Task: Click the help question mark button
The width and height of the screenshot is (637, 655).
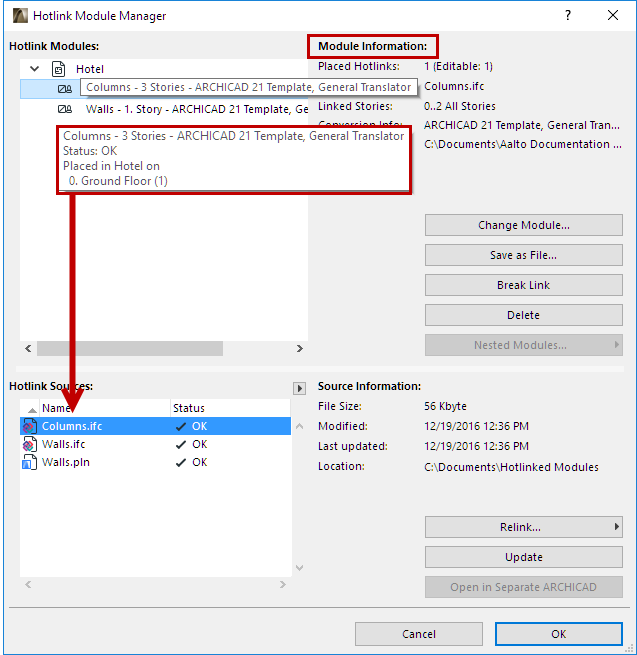Action: click(568, 15)
